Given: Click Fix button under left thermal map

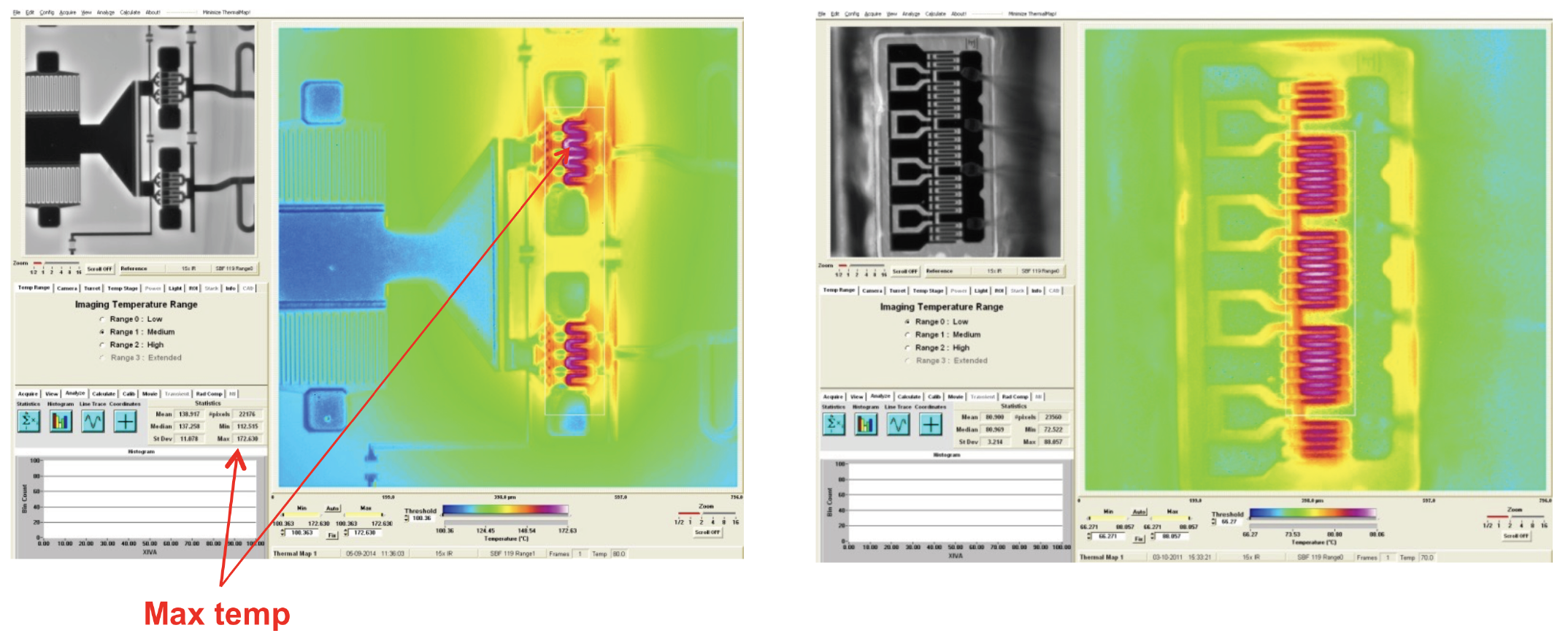Looking at the screenshot, I should (x=332, y=535).
